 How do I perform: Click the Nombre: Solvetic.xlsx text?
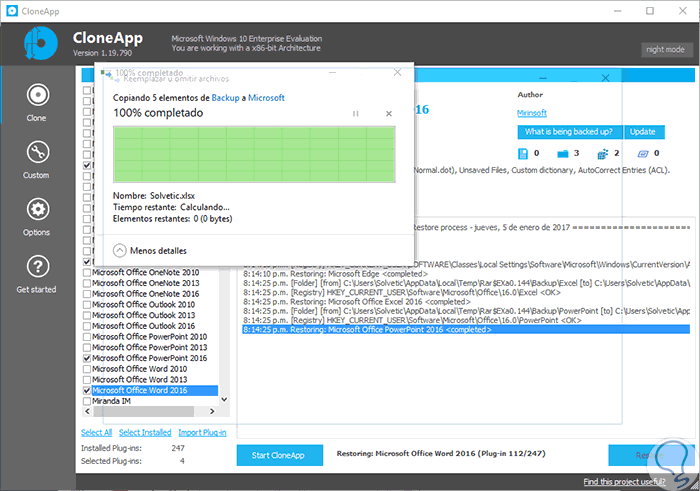click(x=154, y=196)
